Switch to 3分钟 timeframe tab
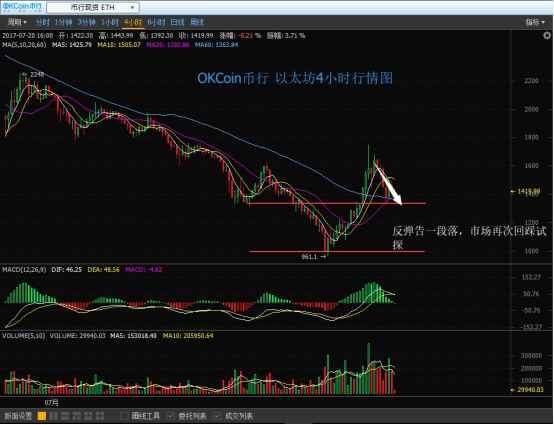This screenshot has height=425, width=554. click(87, 22)
